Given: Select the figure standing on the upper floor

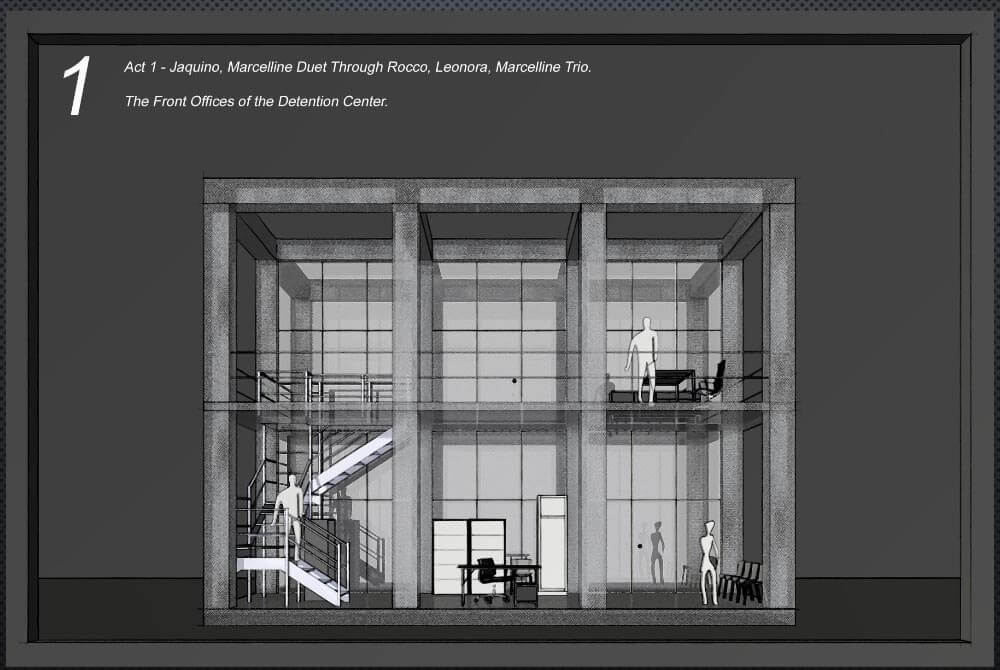Looking at the screenshot, I should [x=642, y=360].
